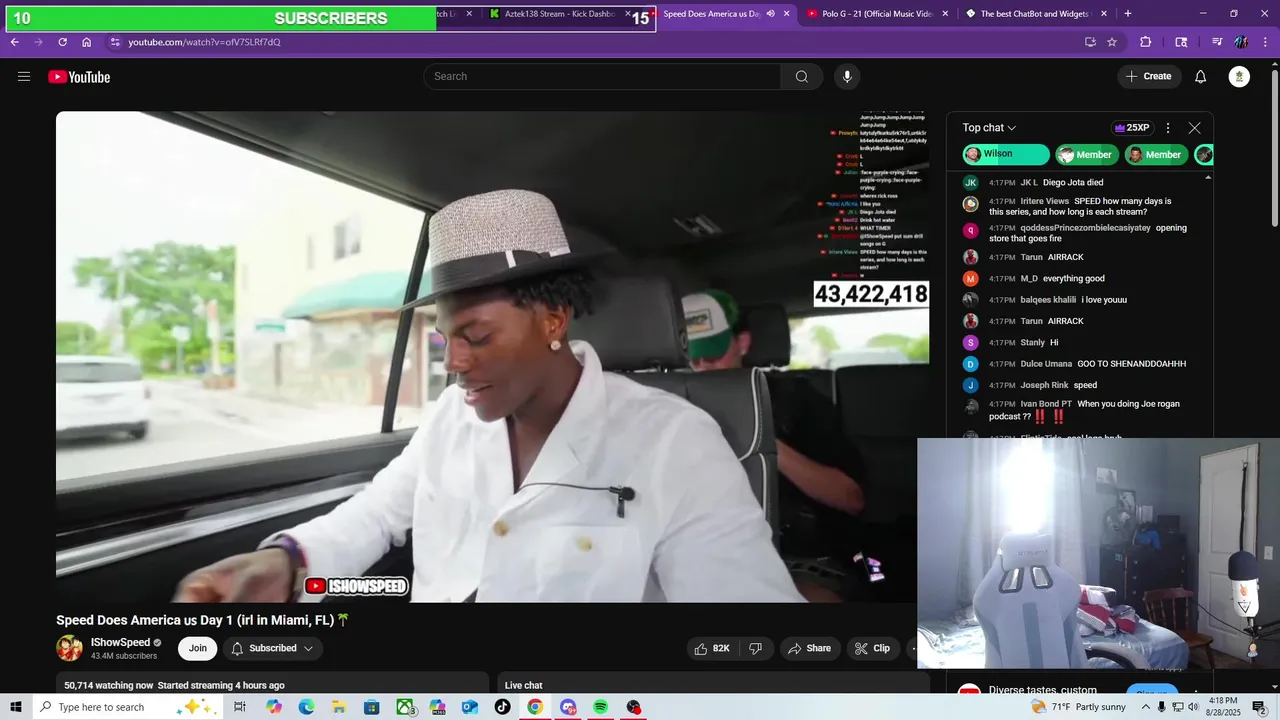
Task: Start voice search with the microphone
Action: pos(847,77)
